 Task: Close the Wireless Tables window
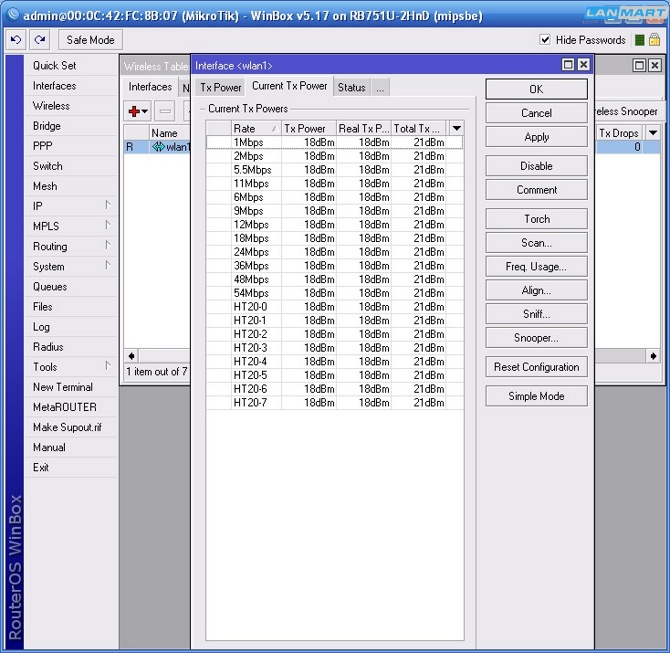coord(654,65)
